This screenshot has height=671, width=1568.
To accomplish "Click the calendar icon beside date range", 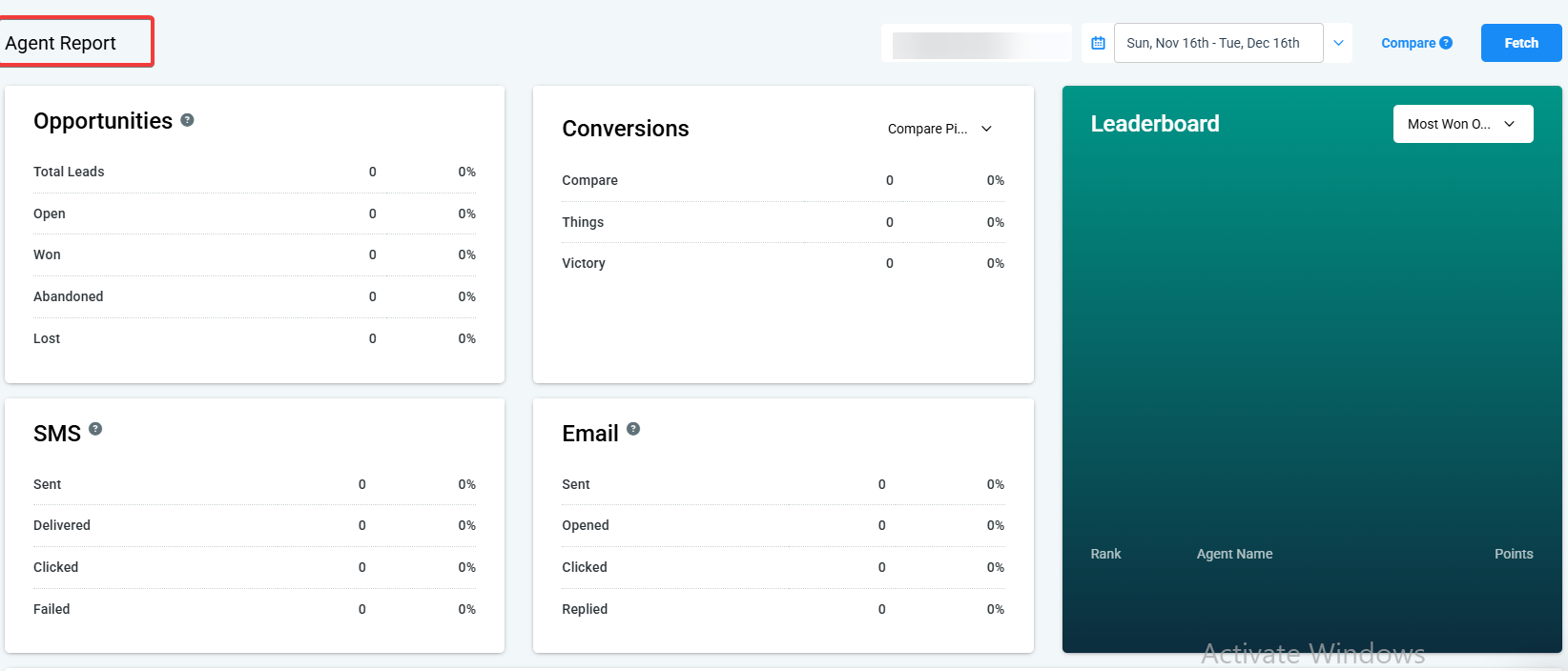I will click(x=1098, y=43).
